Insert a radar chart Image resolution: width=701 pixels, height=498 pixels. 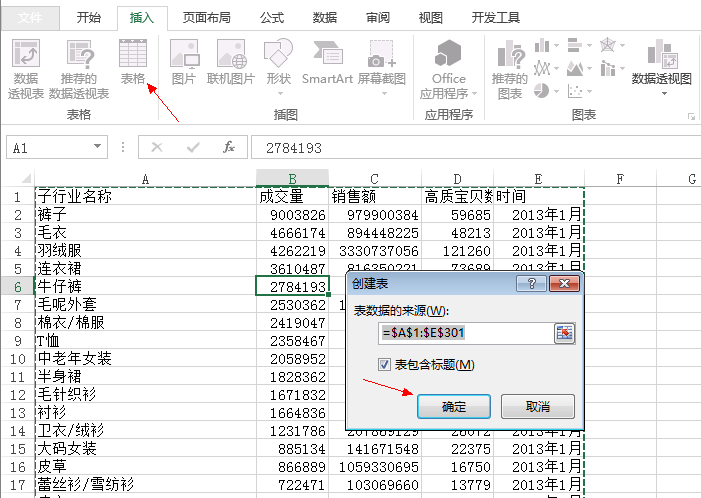tap(608, 45)
